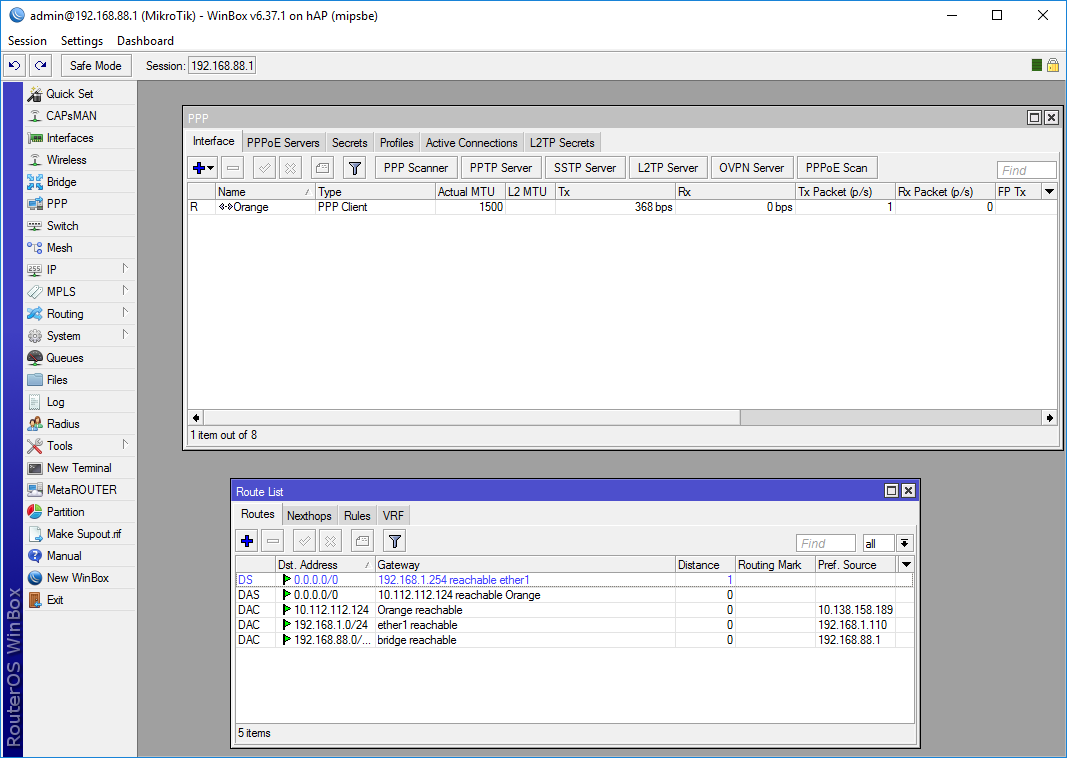1067x758 pixels.
Task: Click the remove (minus) button in the PPP toolbar
Action: [x=233, y=167]
